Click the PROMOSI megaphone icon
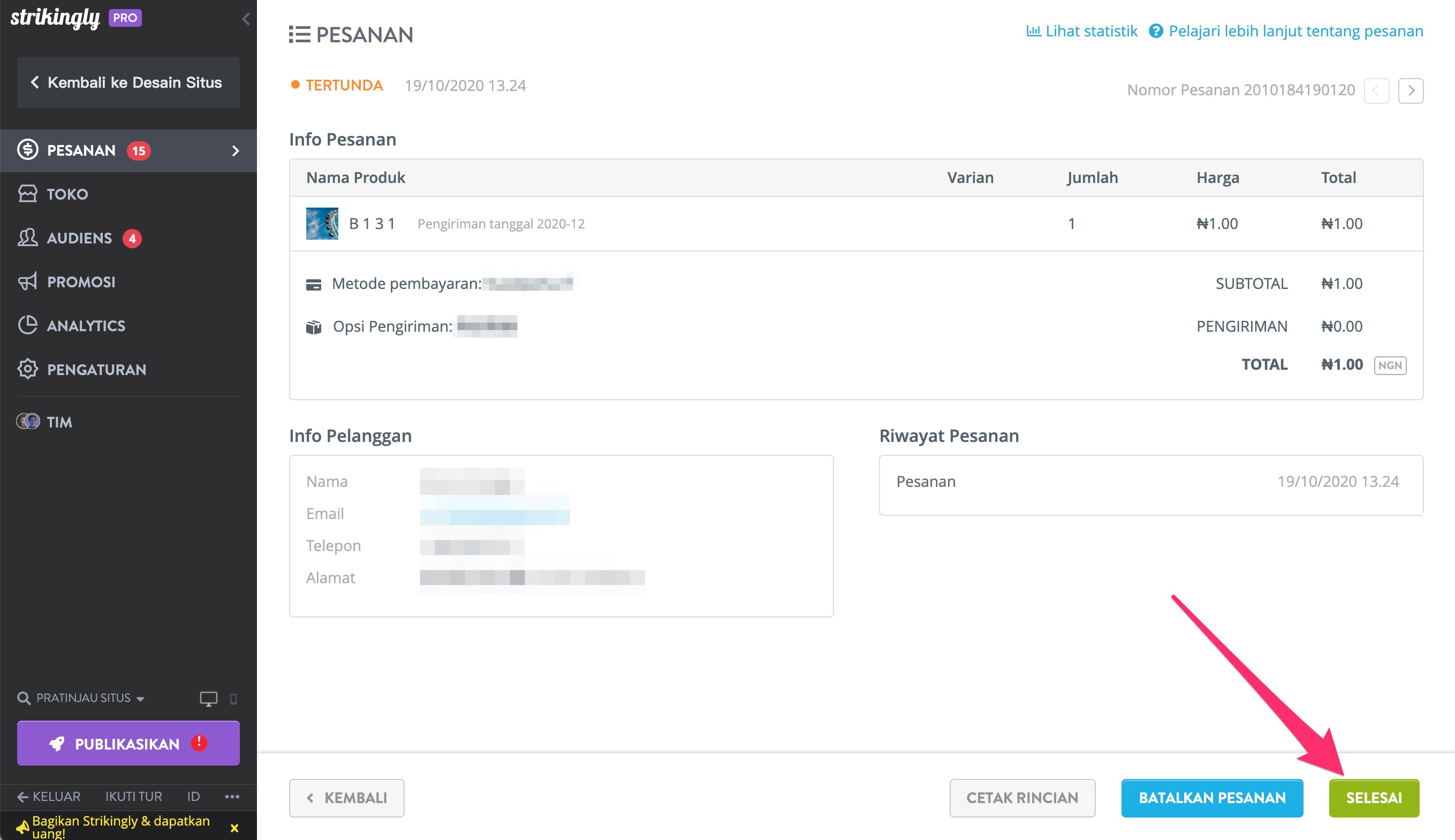Viewport: 1455px width, 840px height. [28, 281]
